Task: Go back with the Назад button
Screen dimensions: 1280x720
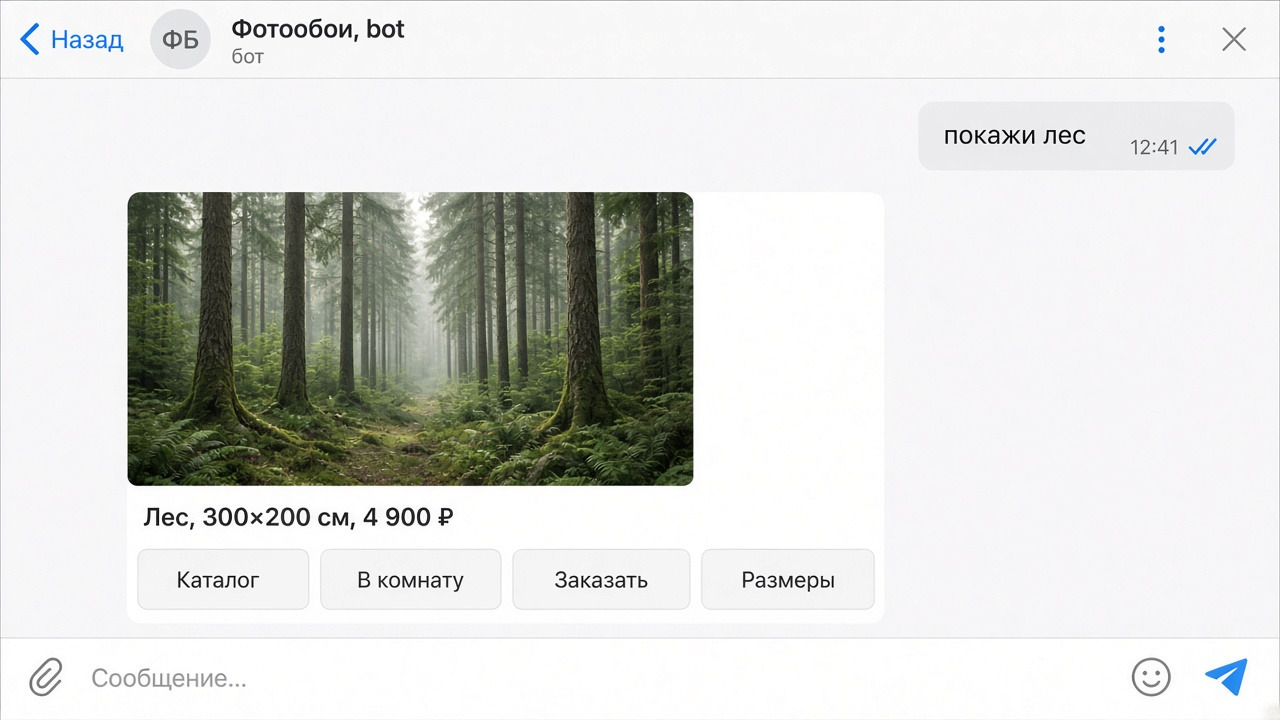Action: (71, 40)
